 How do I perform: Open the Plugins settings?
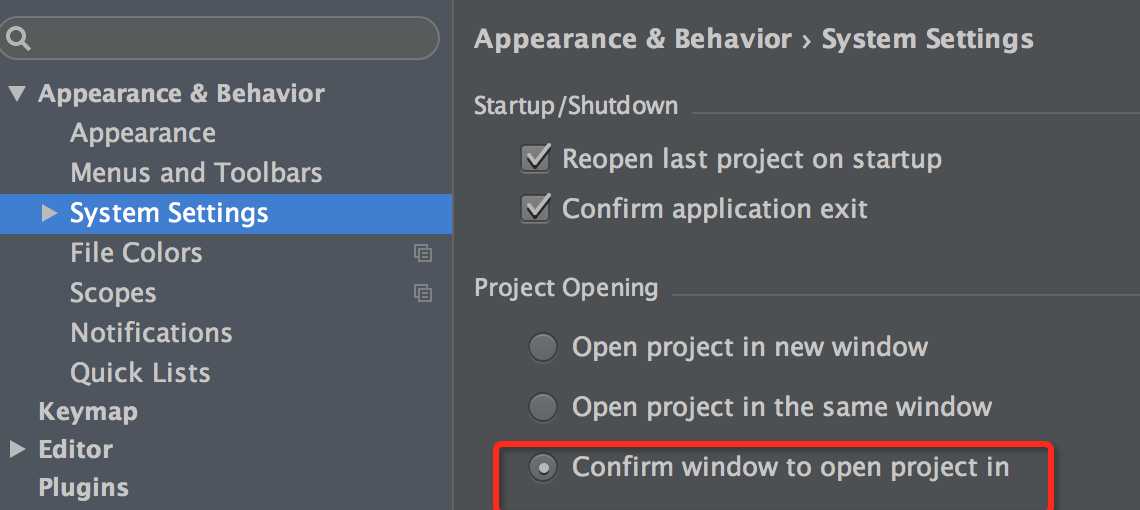click(x=83, y=488)
